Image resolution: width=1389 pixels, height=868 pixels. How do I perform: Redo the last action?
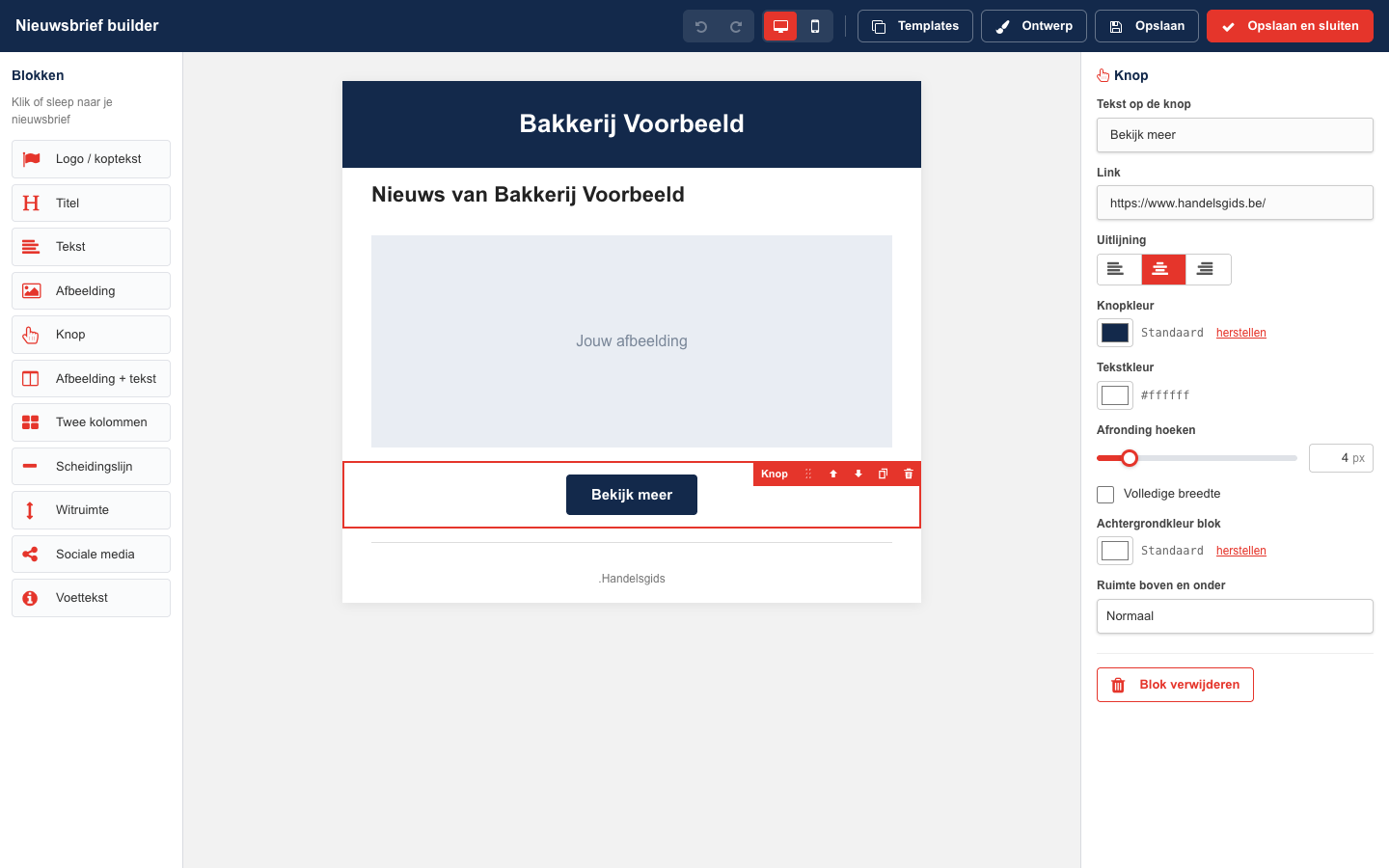point(736,26)
